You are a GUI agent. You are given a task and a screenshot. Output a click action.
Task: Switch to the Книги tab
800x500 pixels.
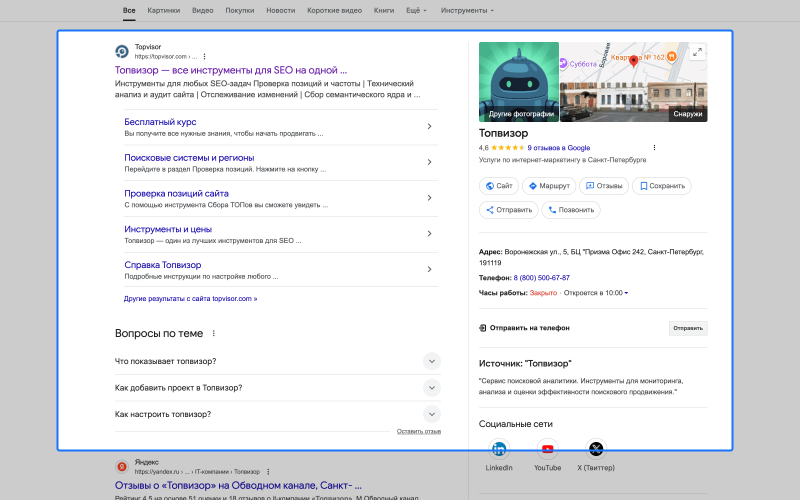click(x=384, y=10)
